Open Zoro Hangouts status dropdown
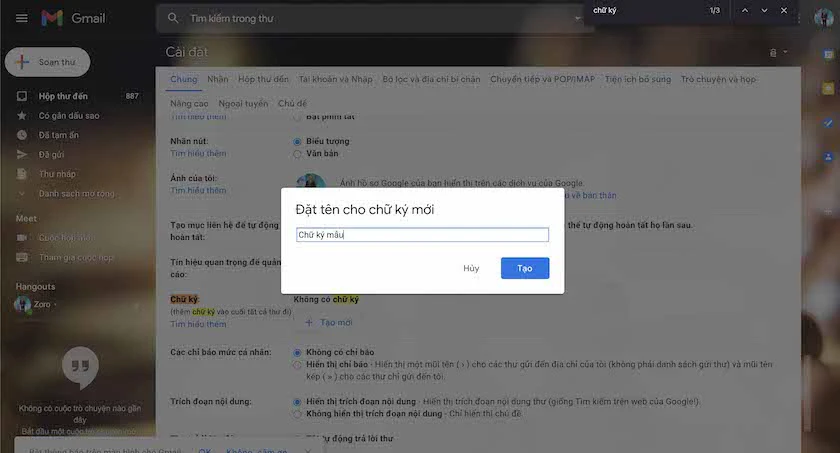The height and width of the screenshot is (453, 840). tap(55, 305)
